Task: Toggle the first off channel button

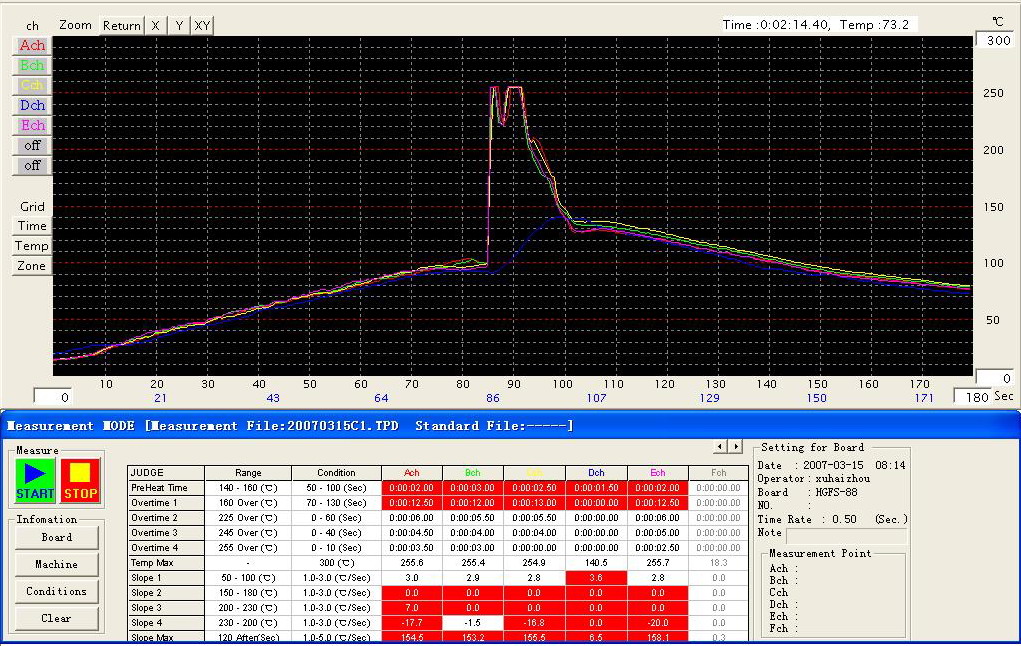Action: (32, 145)
